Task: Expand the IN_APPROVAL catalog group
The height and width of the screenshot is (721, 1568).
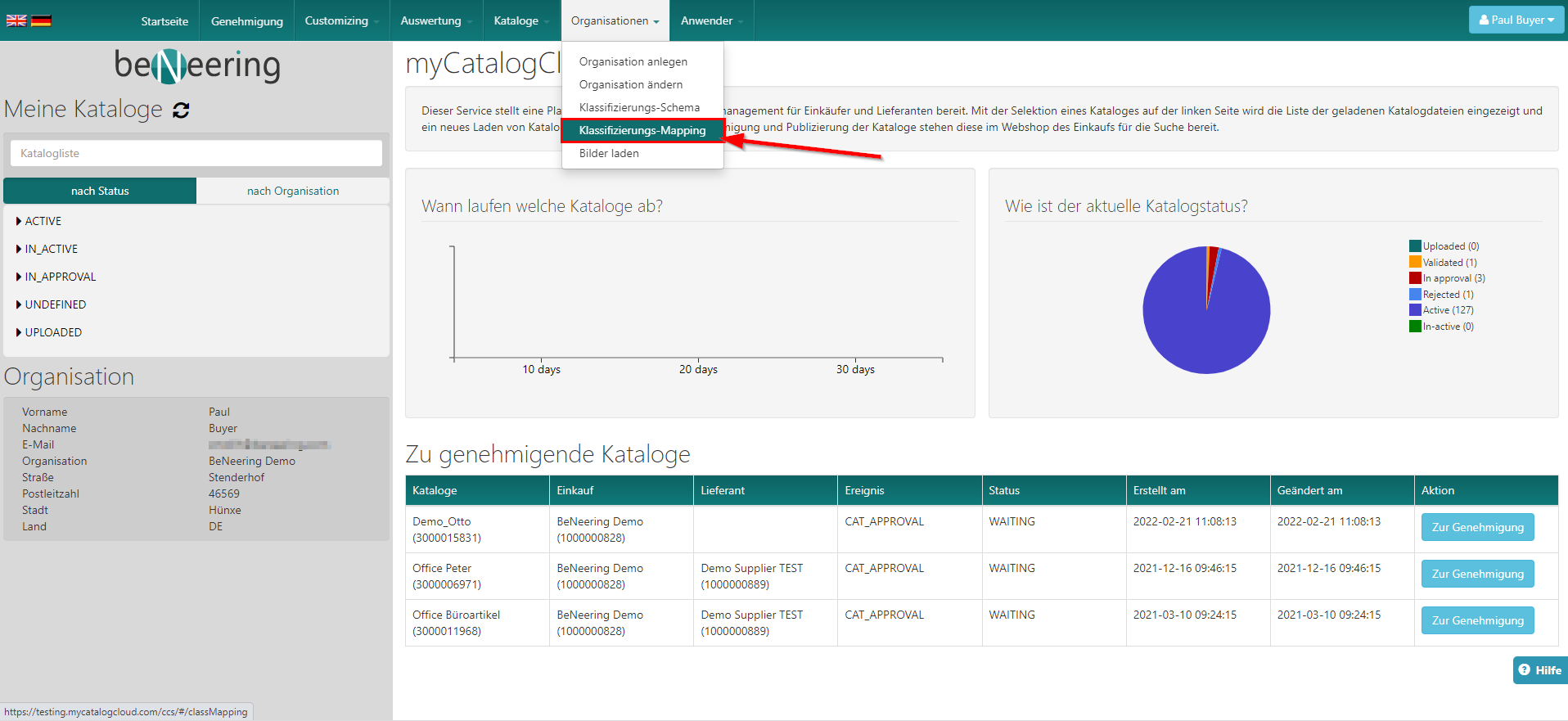Action: pos(60,277)
